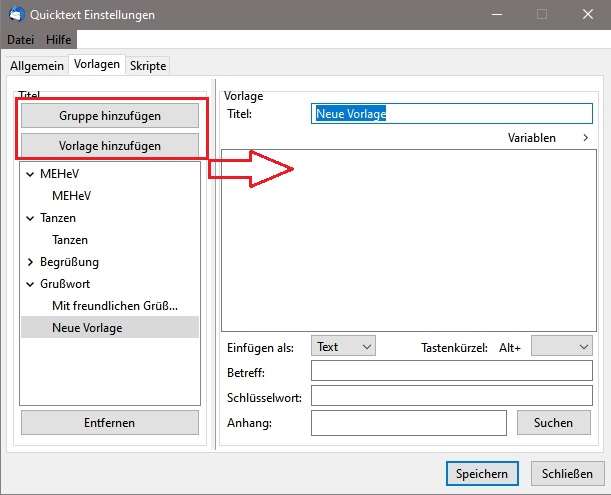Click the Thunderbird icon in title bar

pos(15,15)
